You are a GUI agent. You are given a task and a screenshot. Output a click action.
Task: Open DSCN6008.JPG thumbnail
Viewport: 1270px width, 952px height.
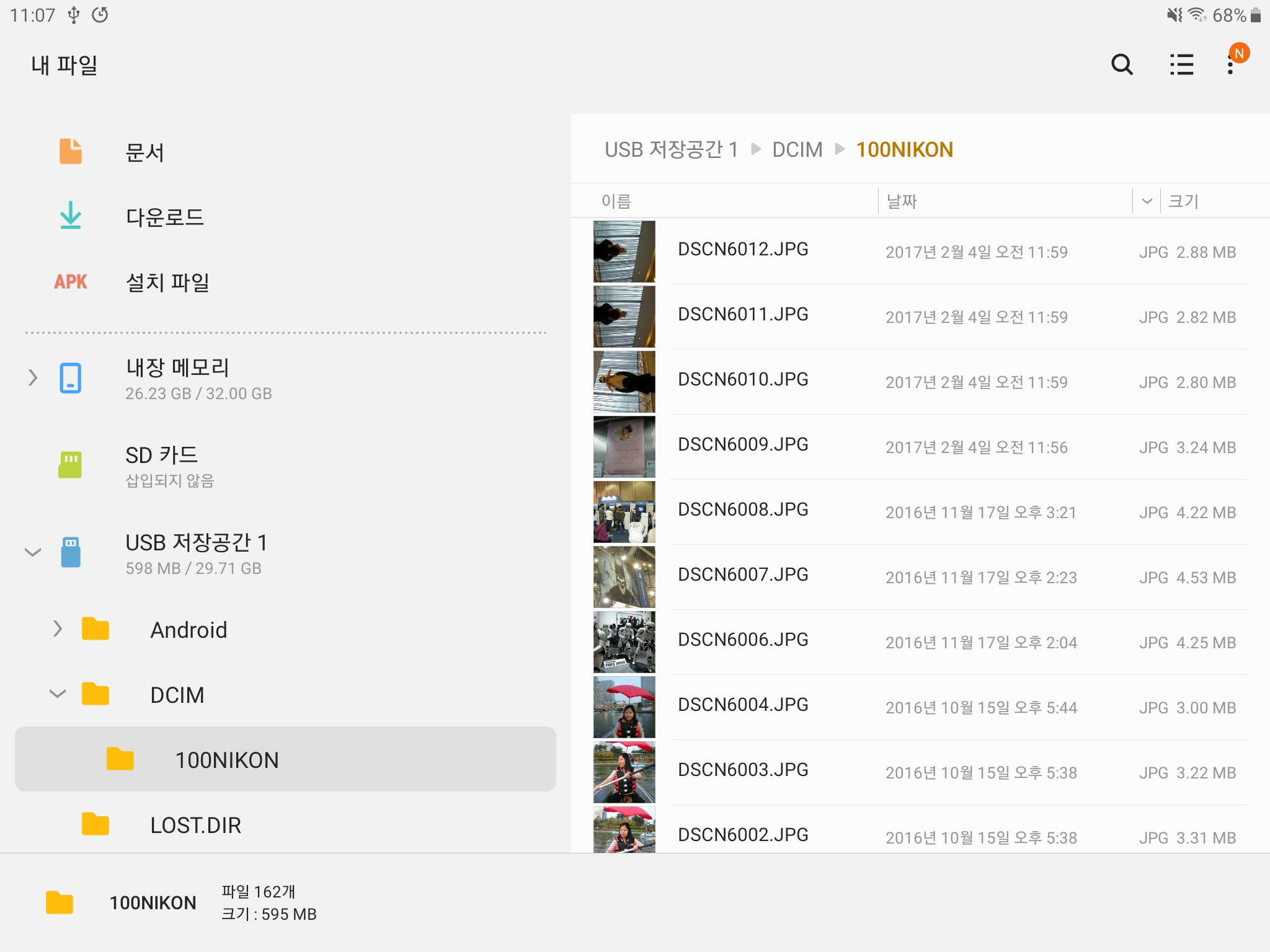[x=624, y=512]
